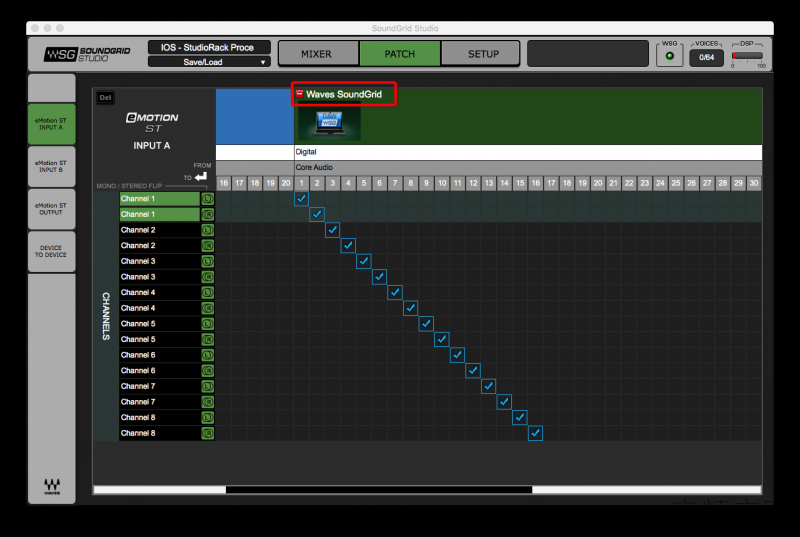Screen dimensions: 800x537
Task: Click the Digital device type label
Action: (x=306, y=152)
